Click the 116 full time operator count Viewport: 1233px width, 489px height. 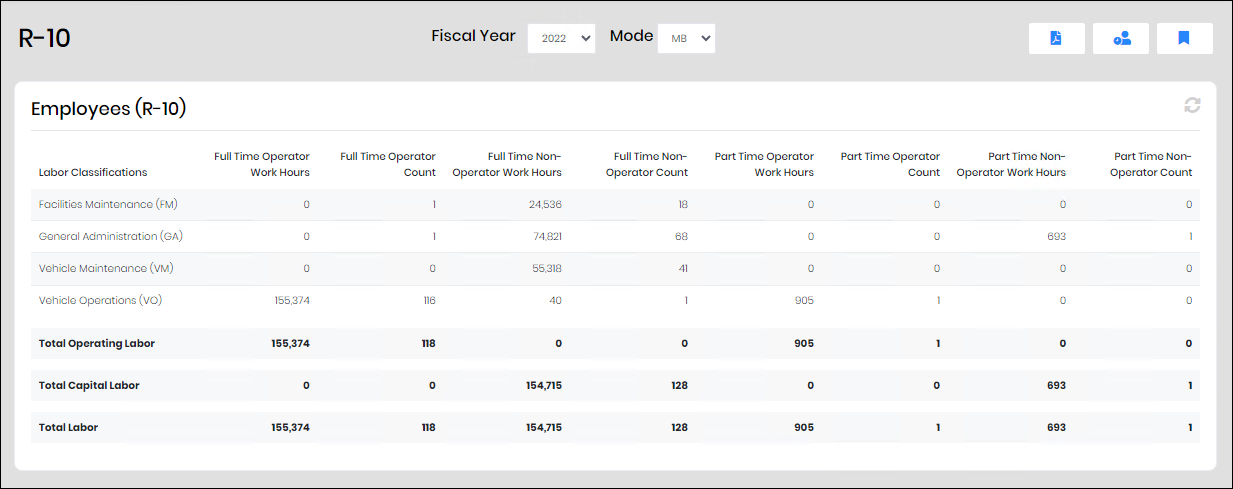click(x=428, y=300)
